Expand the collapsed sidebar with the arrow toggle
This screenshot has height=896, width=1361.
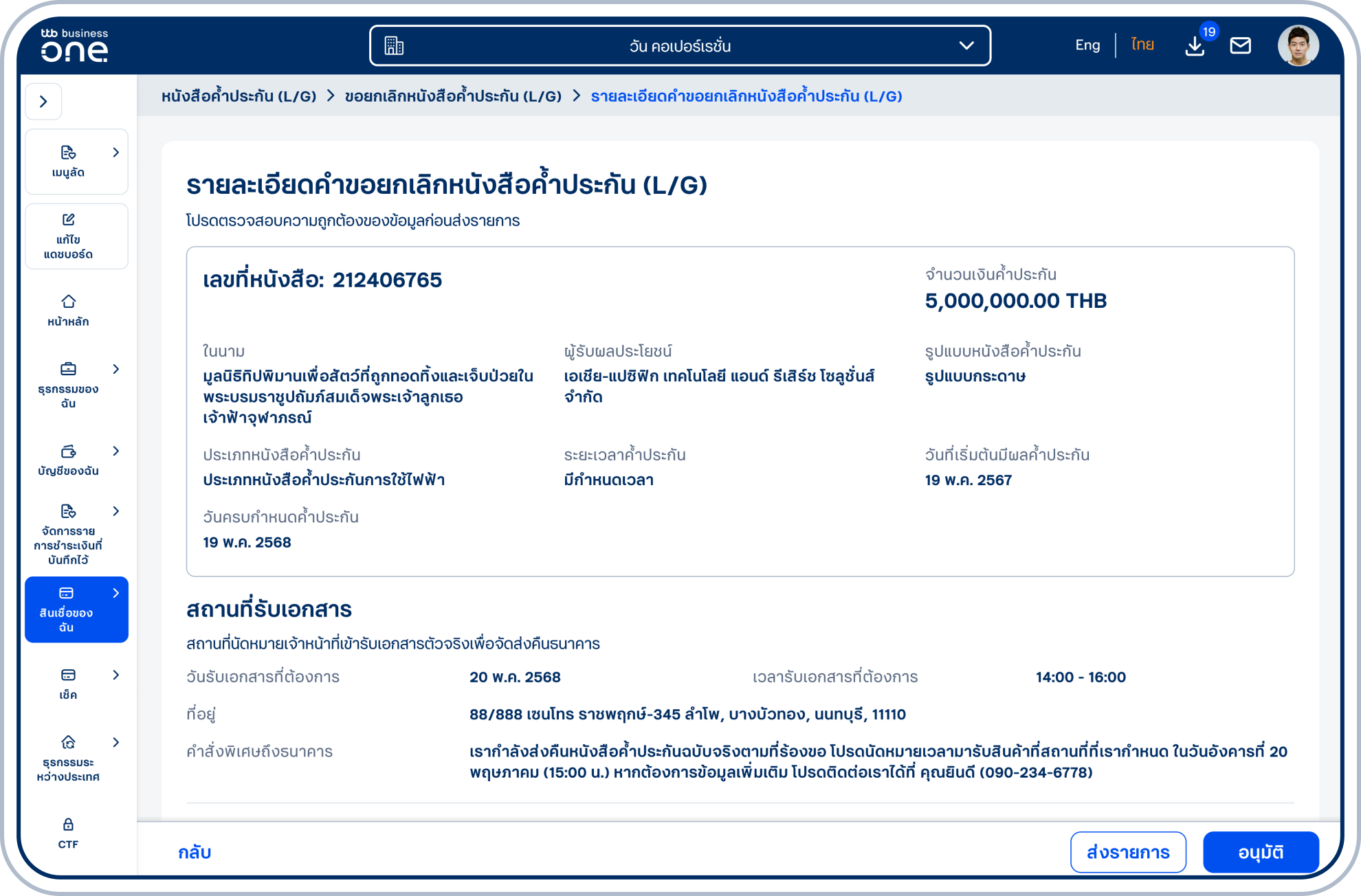[x=43, y=101]
